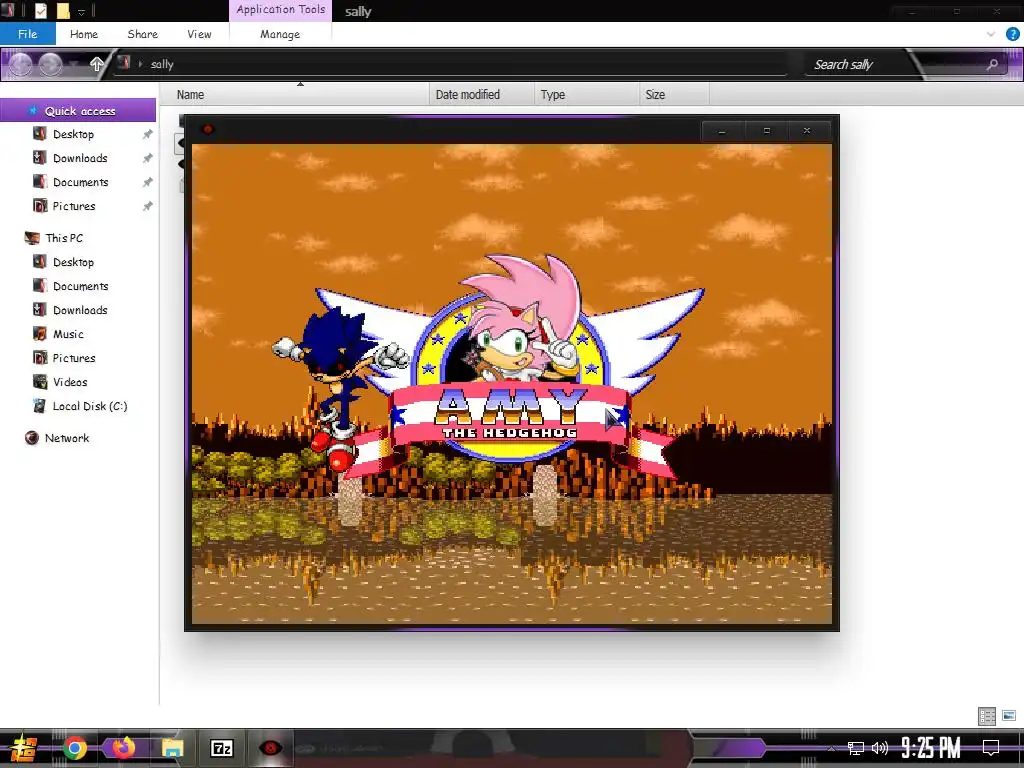Click the pin icon beside pinned Pictures

click(148, 206)
